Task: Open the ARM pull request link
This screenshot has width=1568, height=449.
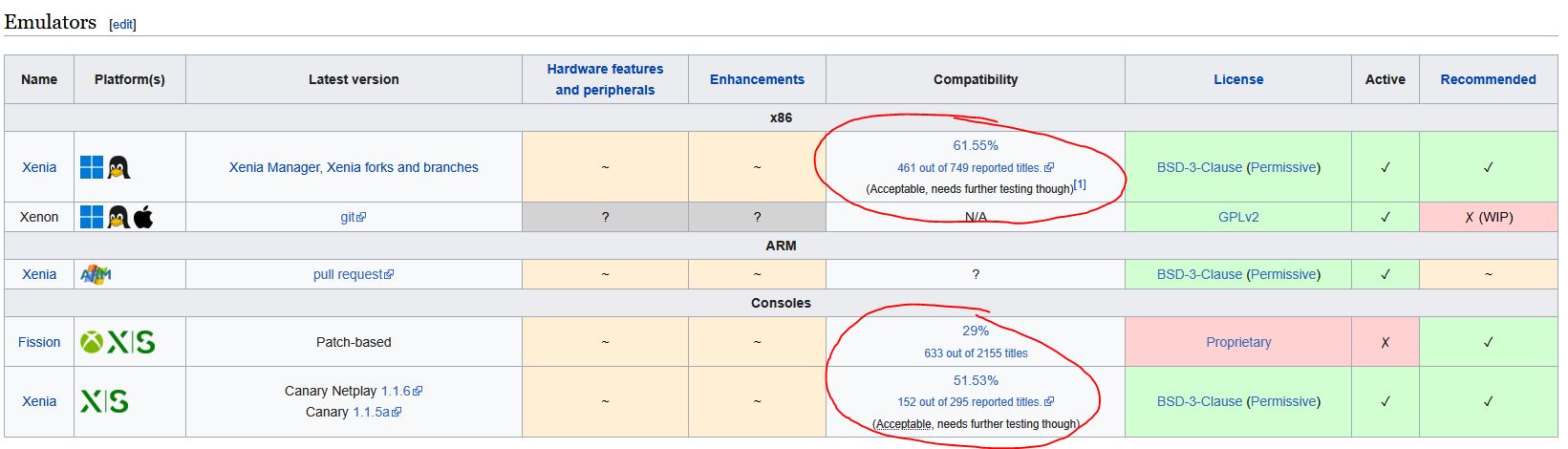Action: 354,274
